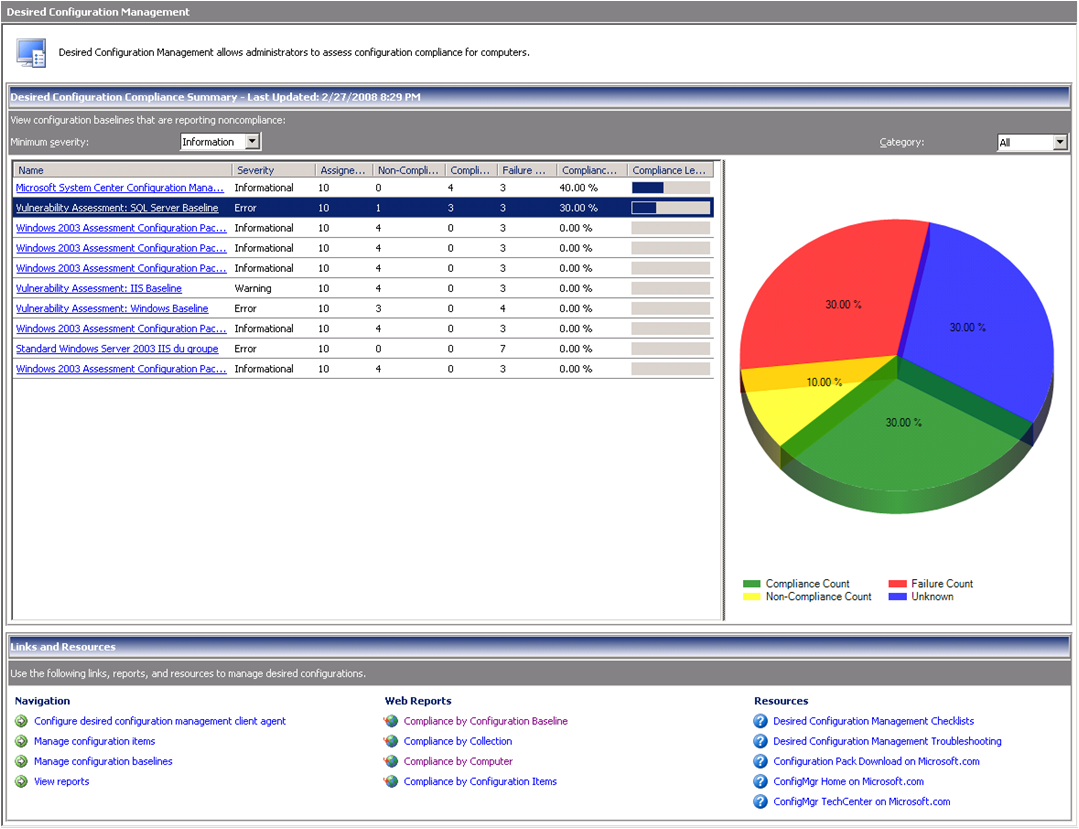This screenshot has height=829, width=1079.
Task: Sort the list by Severity column header
Action: [273, 170]
